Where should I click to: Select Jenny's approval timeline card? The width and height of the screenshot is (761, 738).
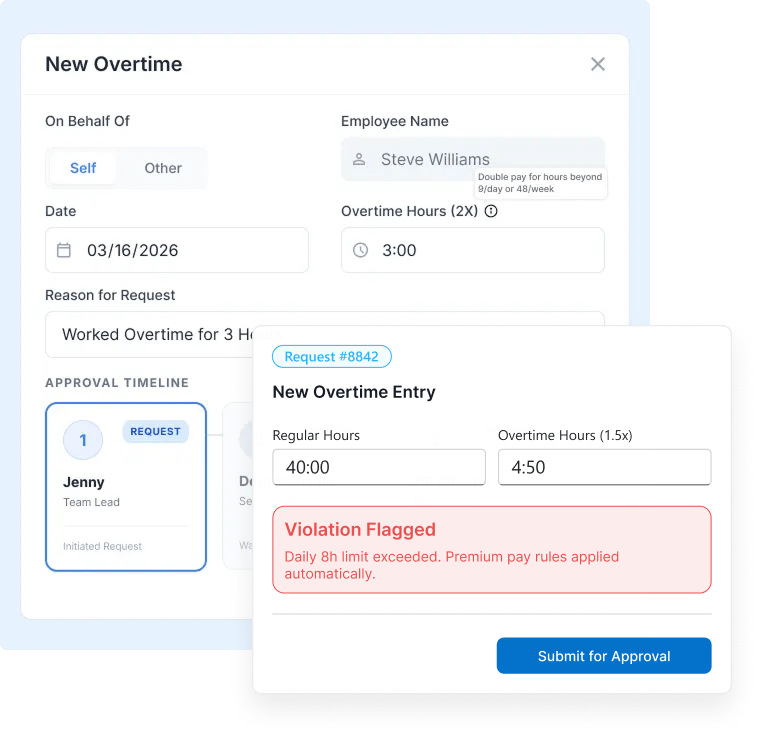click(126, 486)
